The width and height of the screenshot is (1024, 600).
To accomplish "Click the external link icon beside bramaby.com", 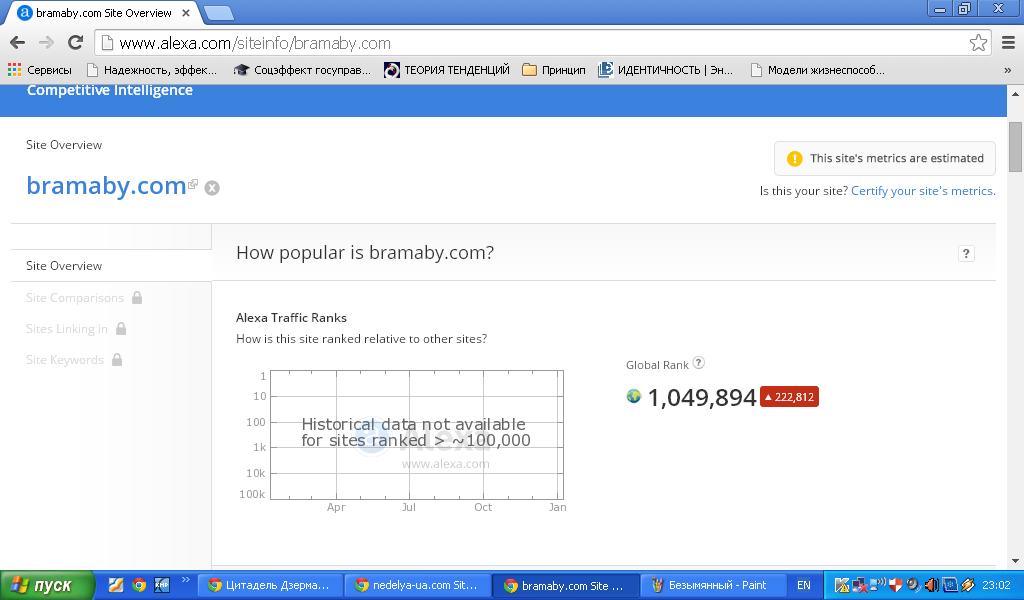I will 193,184.
